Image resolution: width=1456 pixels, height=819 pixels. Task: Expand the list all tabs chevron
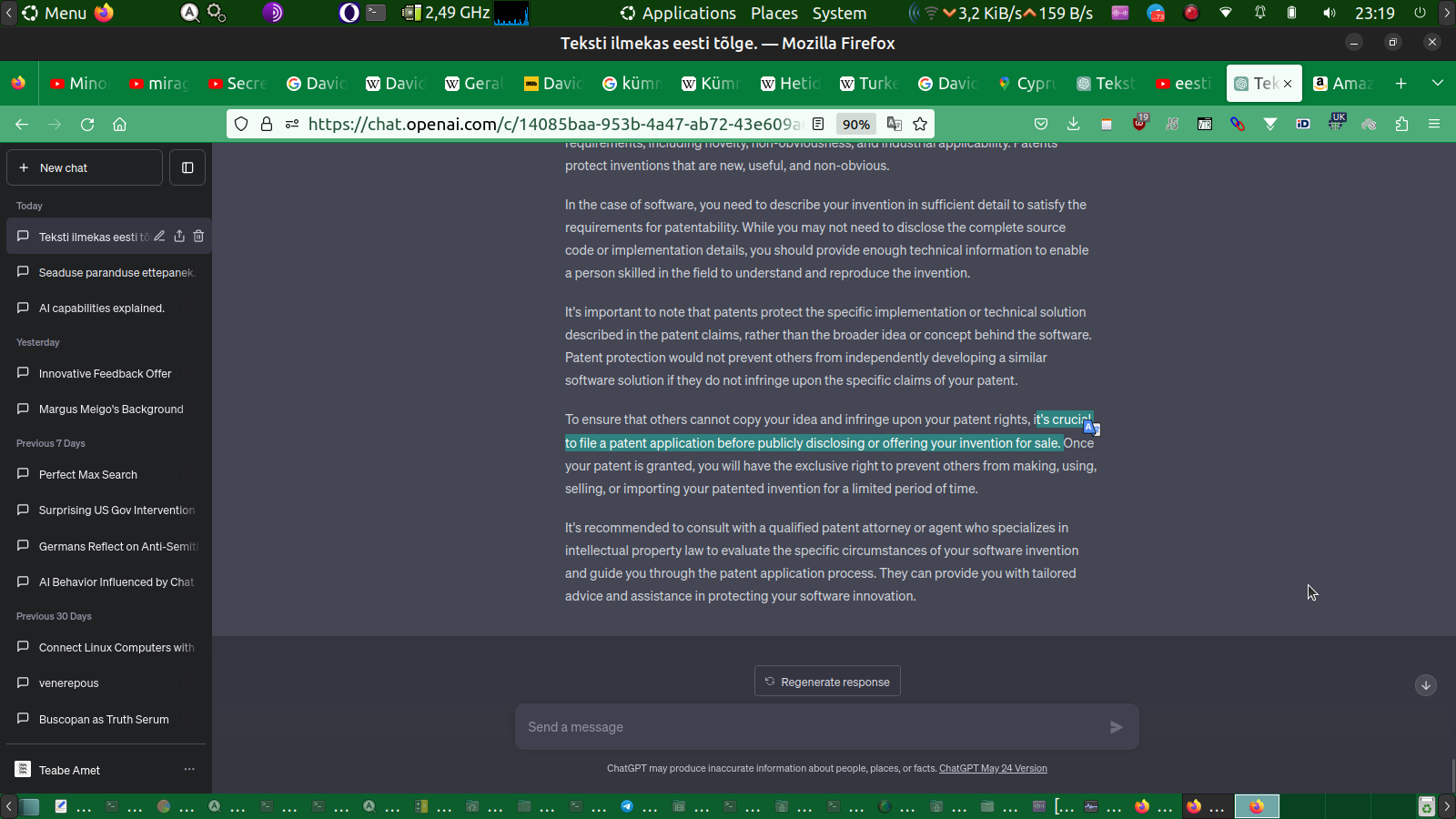(1438, 83)
